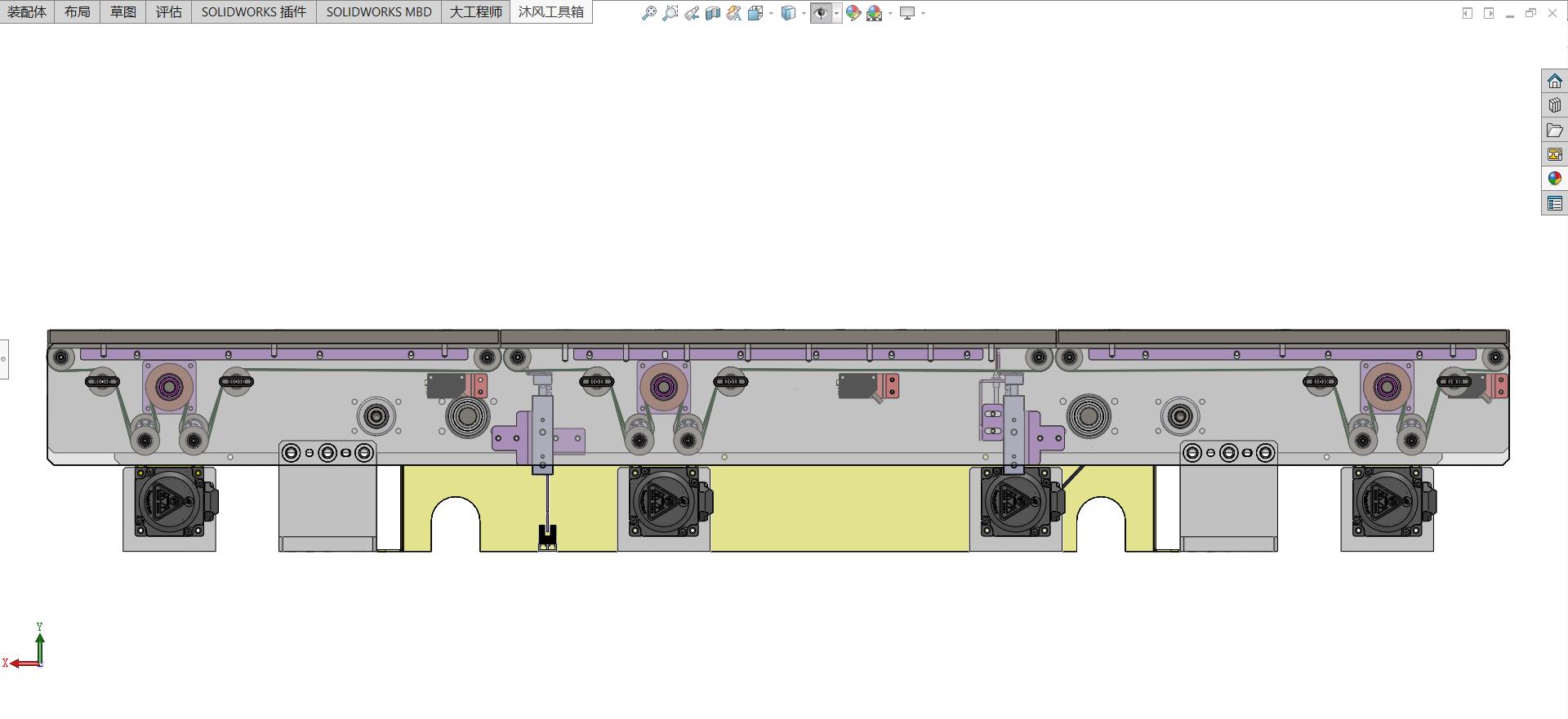Activate the Section View tool
1568x719 pixels.
[x=713, y=13]
